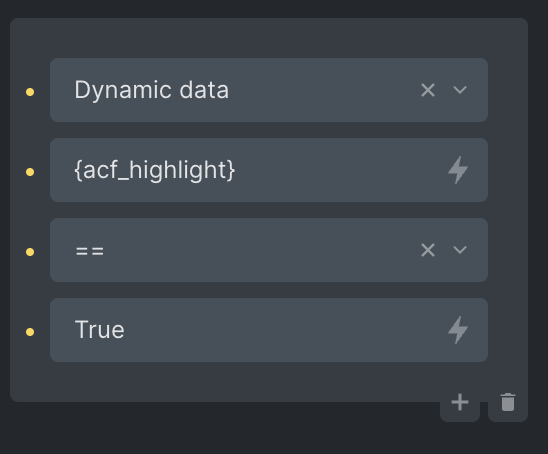Viewport: 548px width, 454px height.
Task: Open the == comparison operator dropdown
Action: point(269,250)
